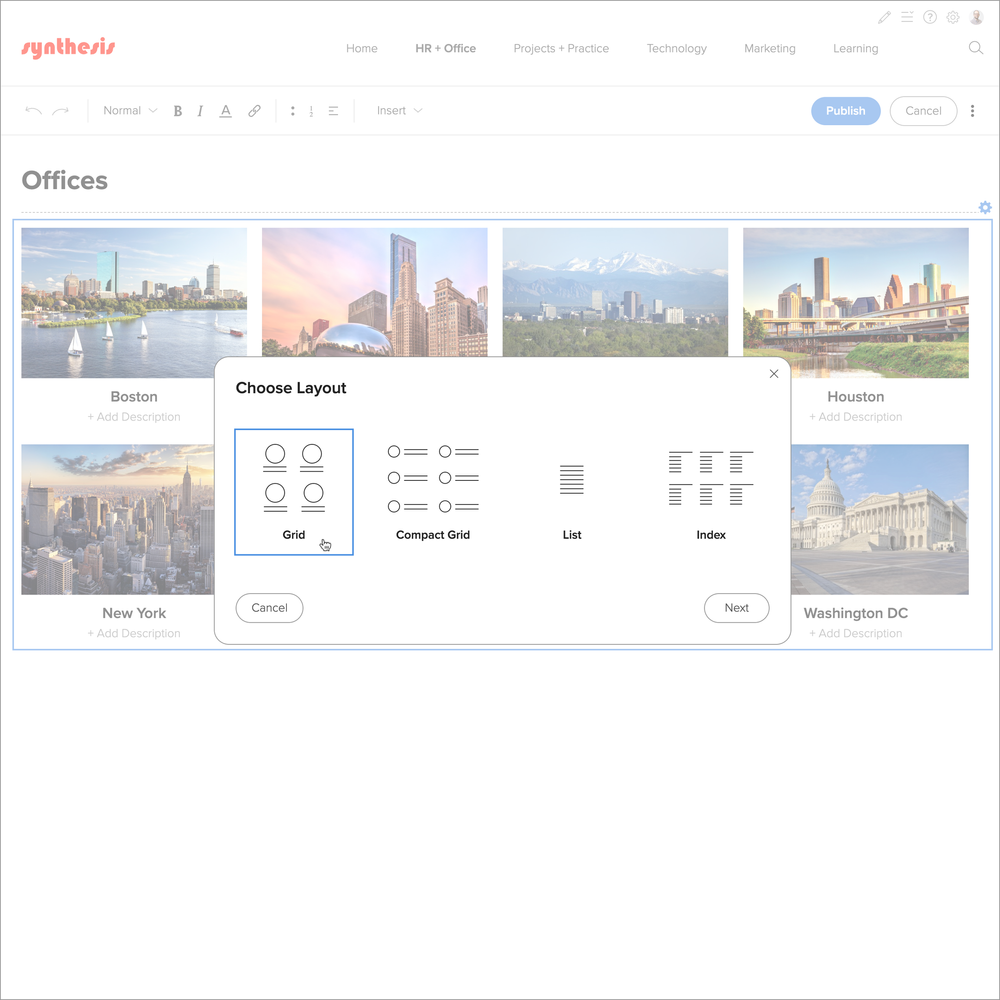Redo the last action

pos(60,110)
